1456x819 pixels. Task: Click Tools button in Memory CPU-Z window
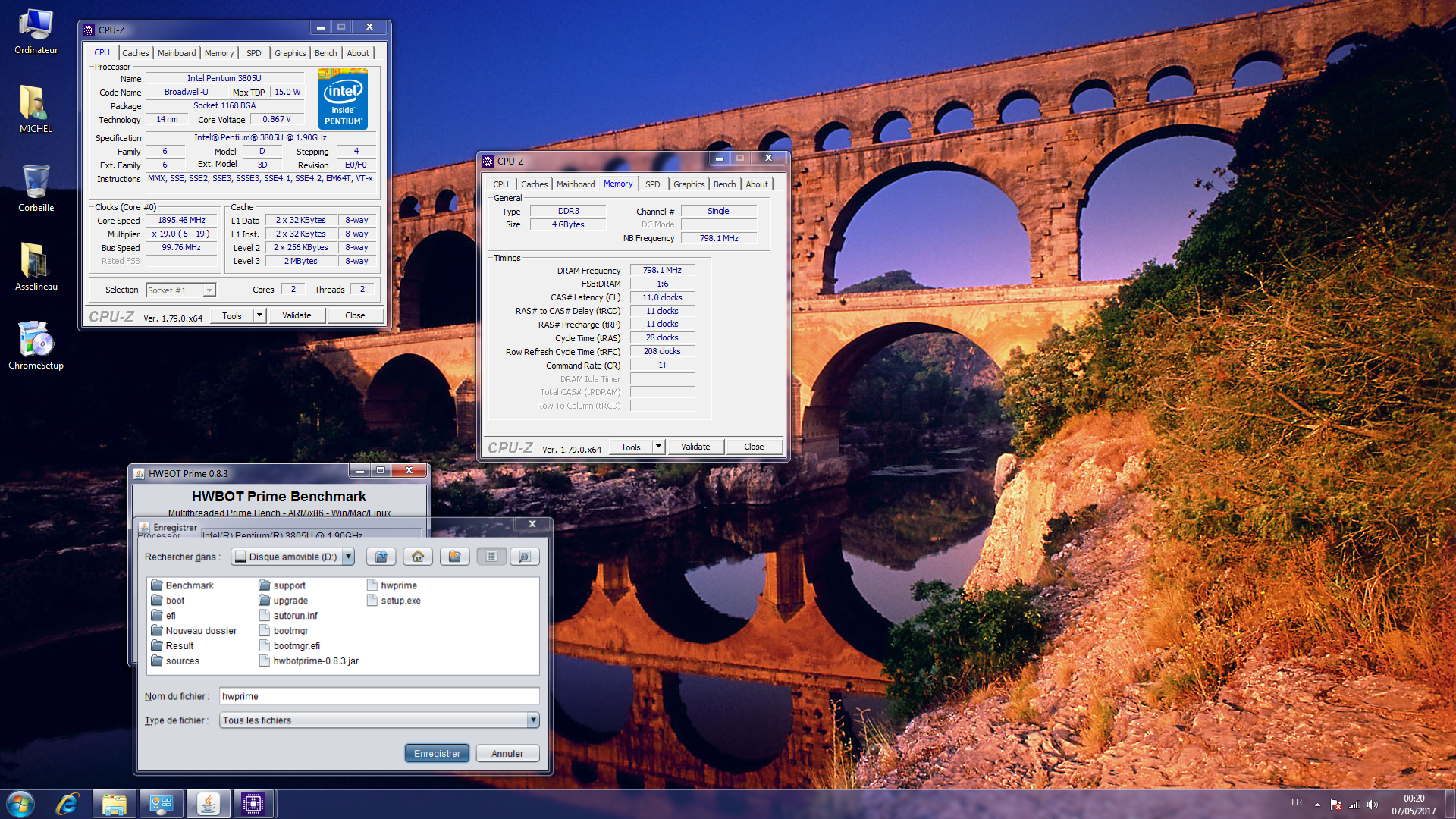click(631, 447)
